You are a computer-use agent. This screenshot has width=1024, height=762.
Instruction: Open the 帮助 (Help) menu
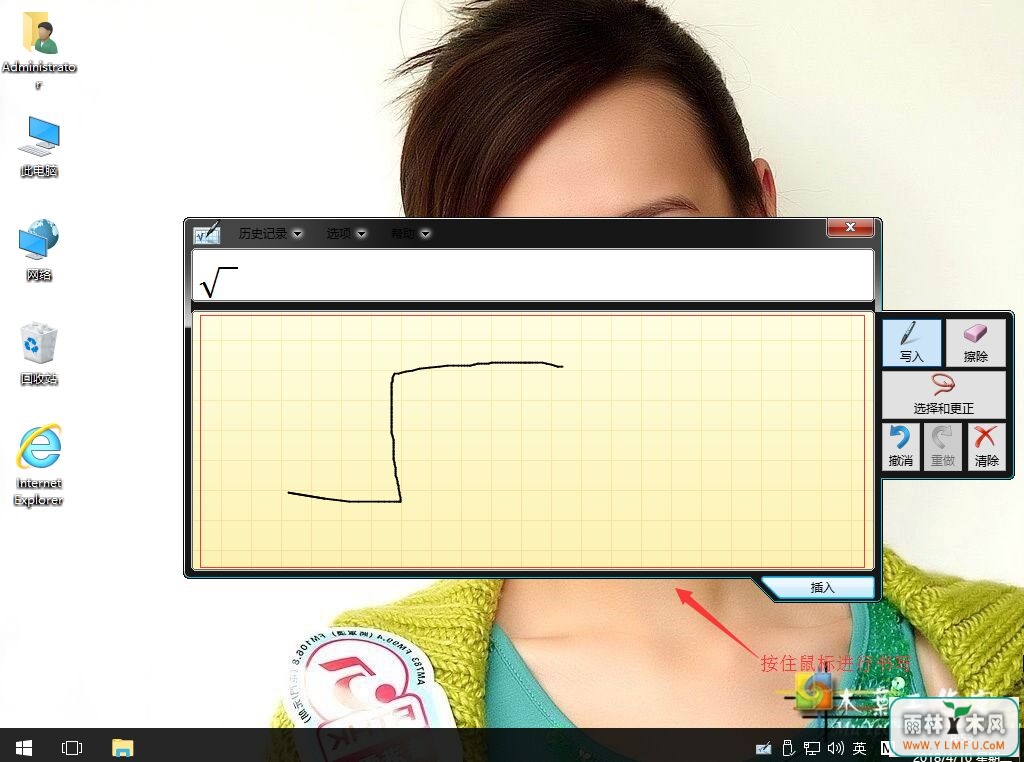410,233
